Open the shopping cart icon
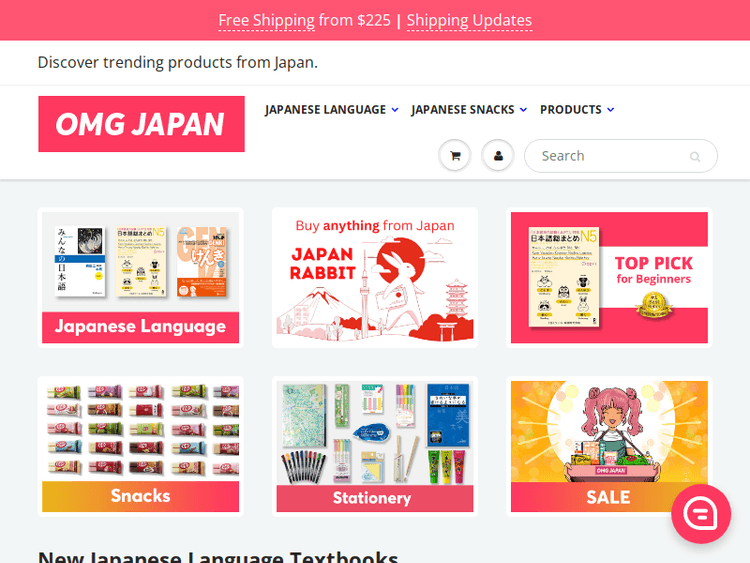This screenshot has height=563, width=750. pos(455,156)
